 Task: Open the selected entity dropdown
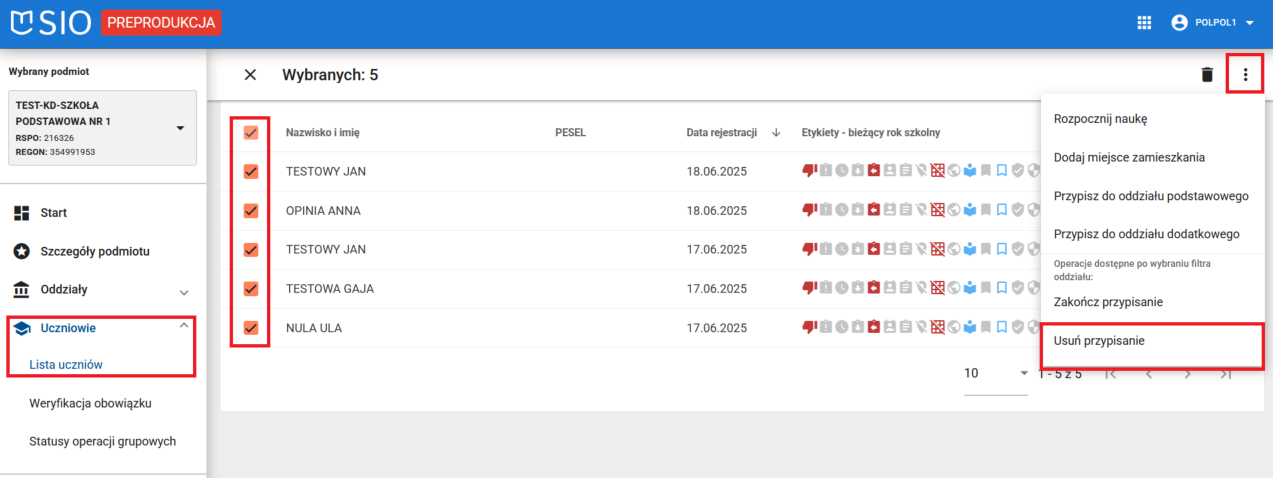(180, 128)
